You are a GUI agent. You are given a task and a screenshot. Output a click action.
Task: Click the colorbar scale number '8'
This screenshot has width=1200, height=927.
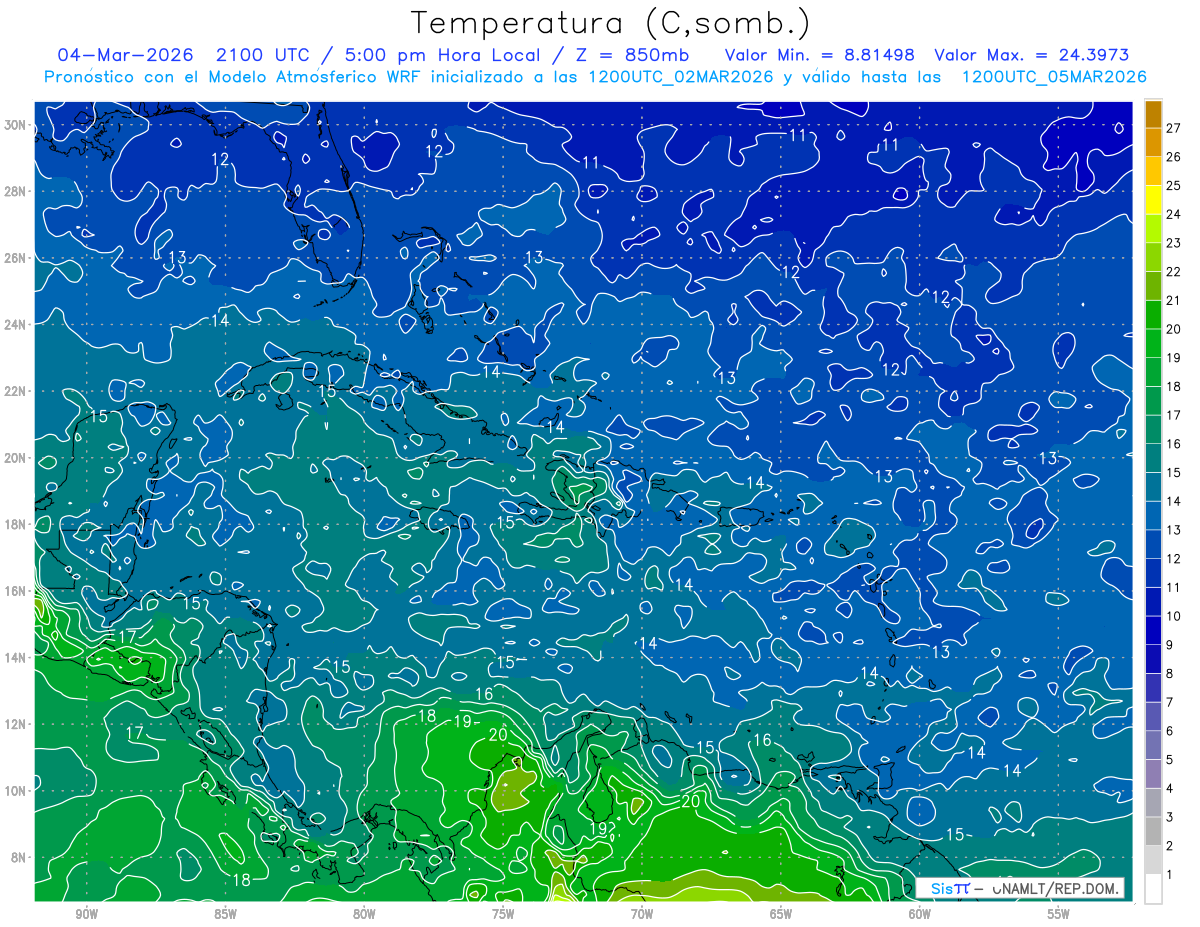coord(1170,674)
